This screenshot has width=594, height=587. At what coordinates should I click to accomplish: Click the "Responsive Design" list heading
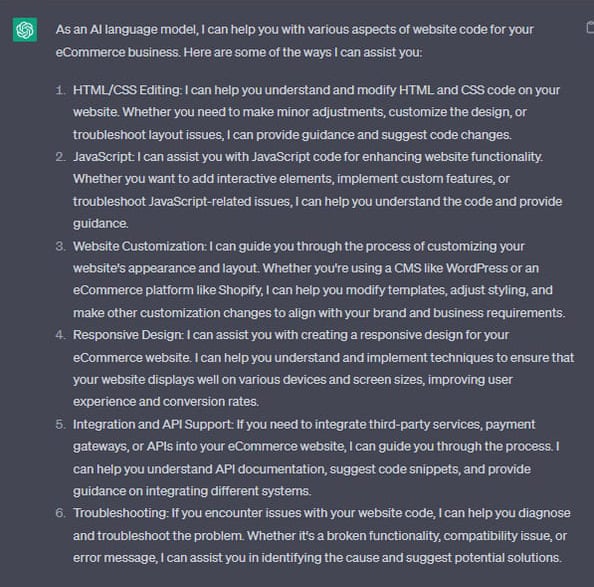point(128,335)
